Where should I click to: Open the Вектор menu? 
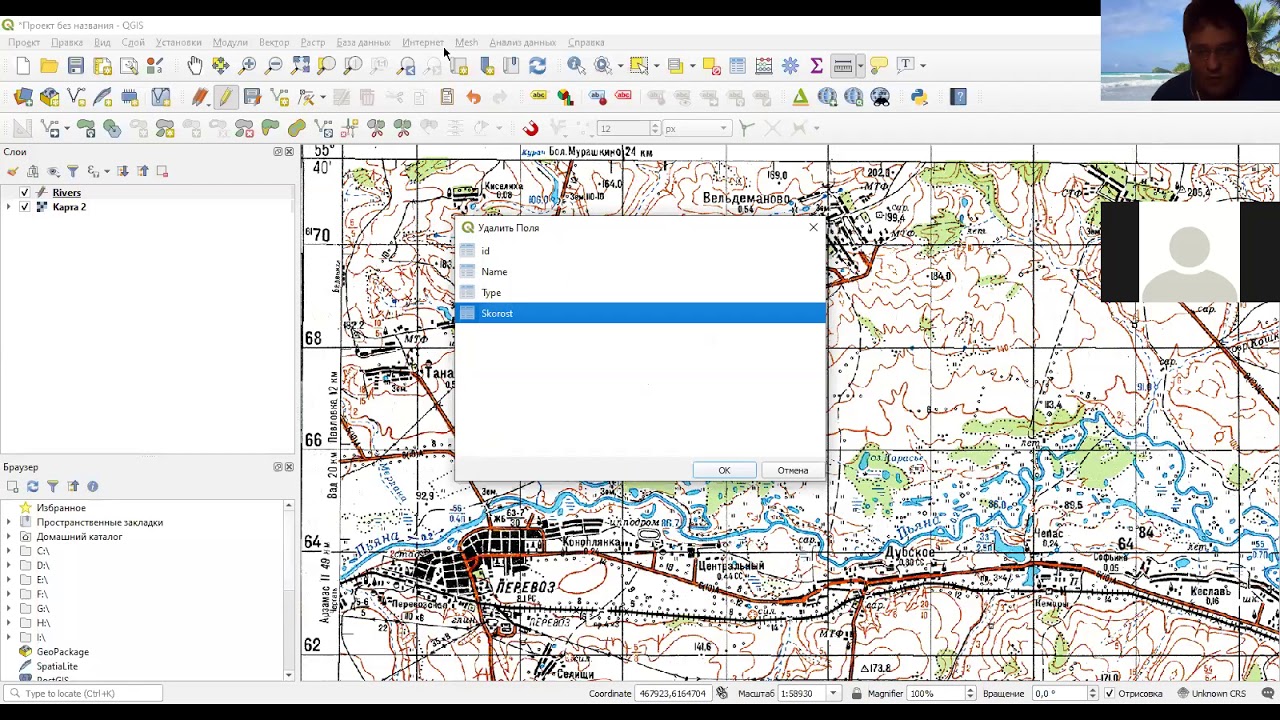coord(274,43)
